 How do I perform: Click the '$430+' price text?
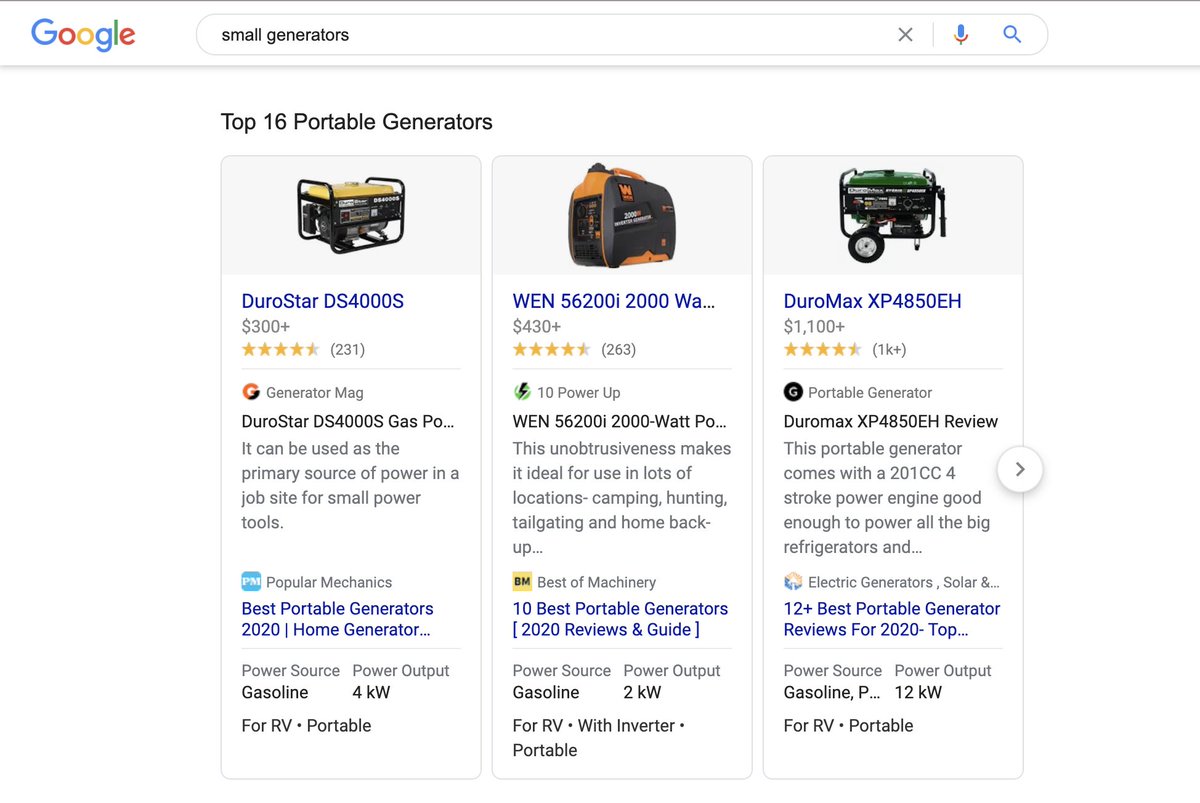click(x=537, y=327)
